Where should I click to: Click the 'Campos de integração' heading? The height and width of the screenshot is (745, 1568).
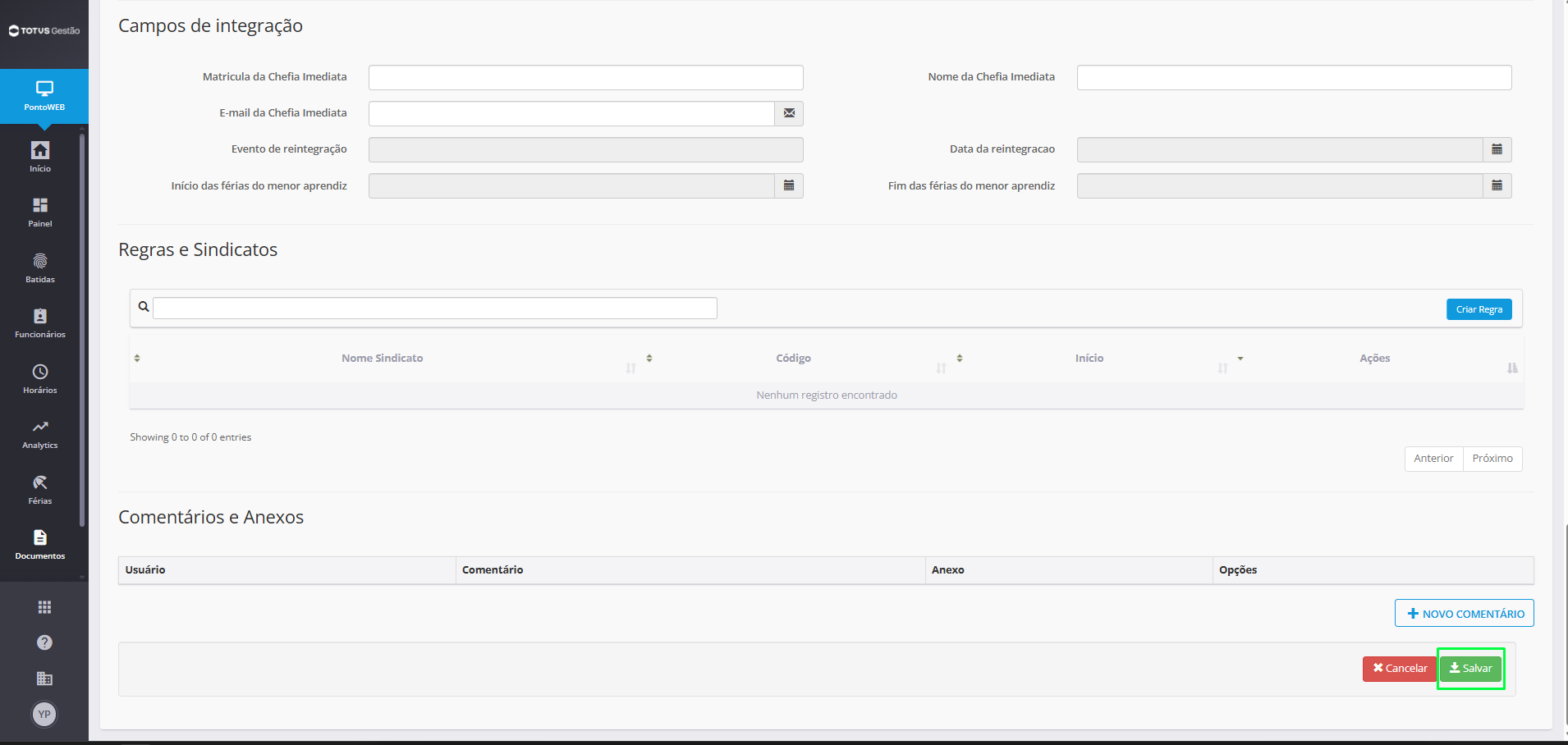(x=210, y=26)
